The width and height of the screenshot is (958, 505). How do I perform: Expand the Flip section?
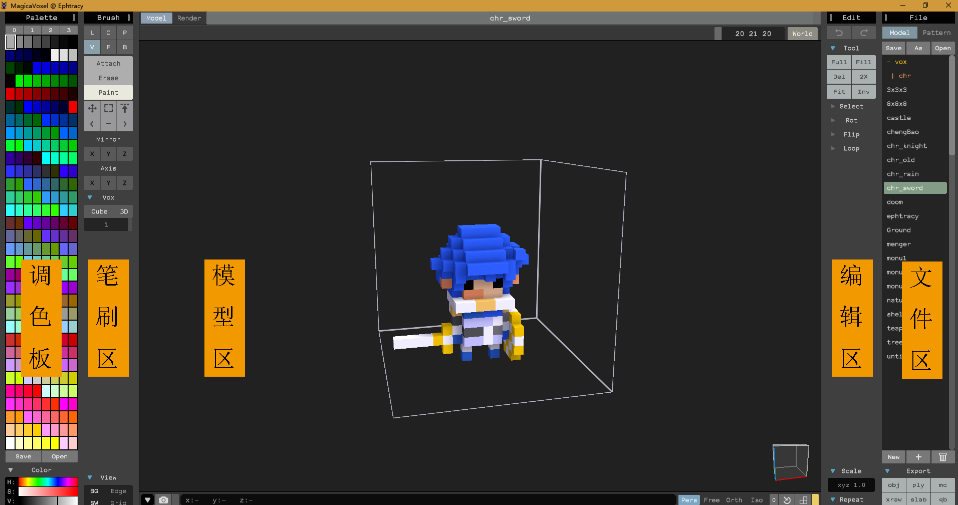tap(833, 134)
